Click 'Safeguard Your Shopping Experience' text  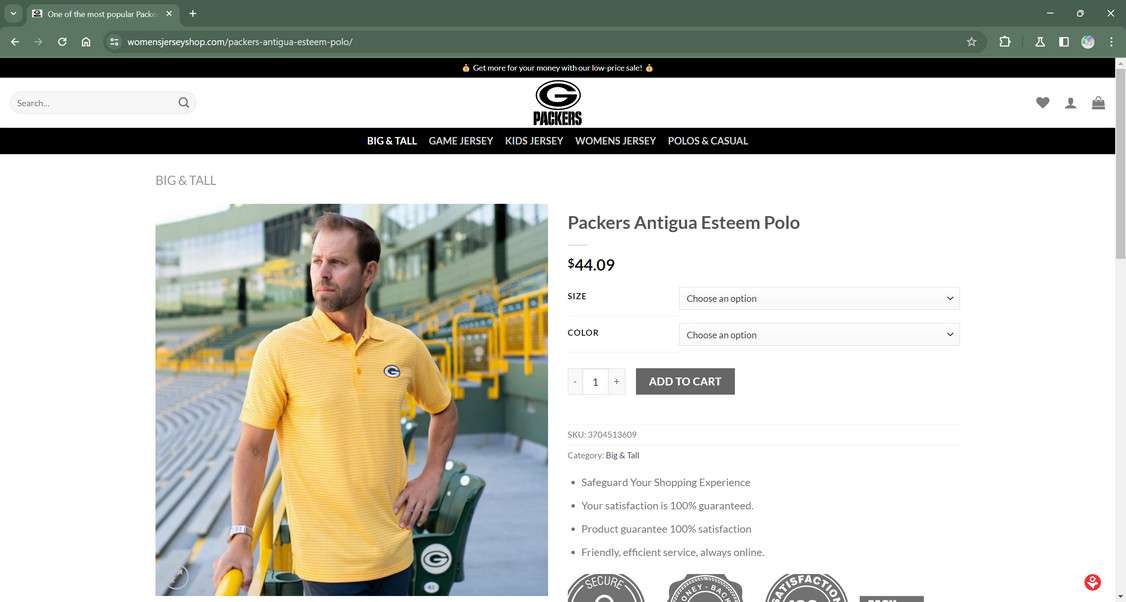666,482
